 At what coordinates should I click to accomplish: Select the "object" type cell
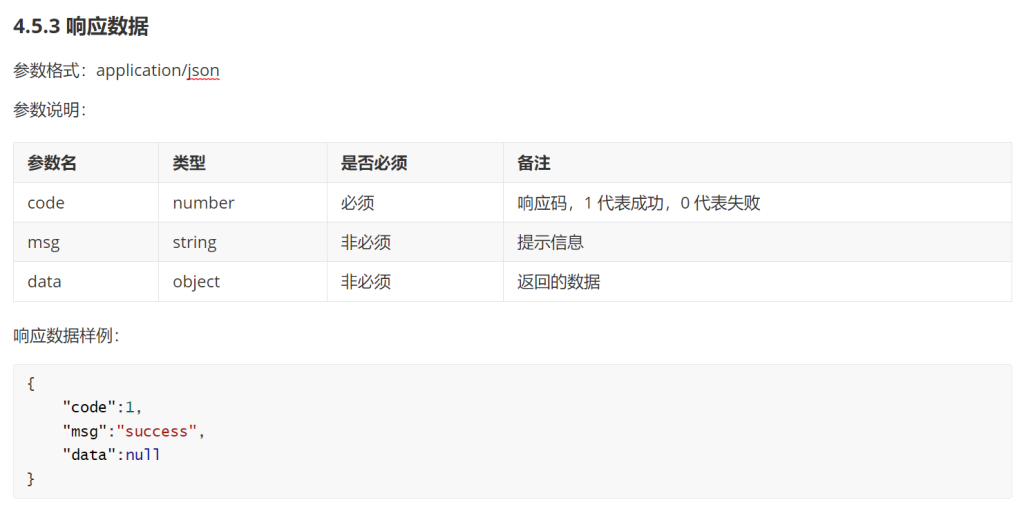click(x=196, y=282)
